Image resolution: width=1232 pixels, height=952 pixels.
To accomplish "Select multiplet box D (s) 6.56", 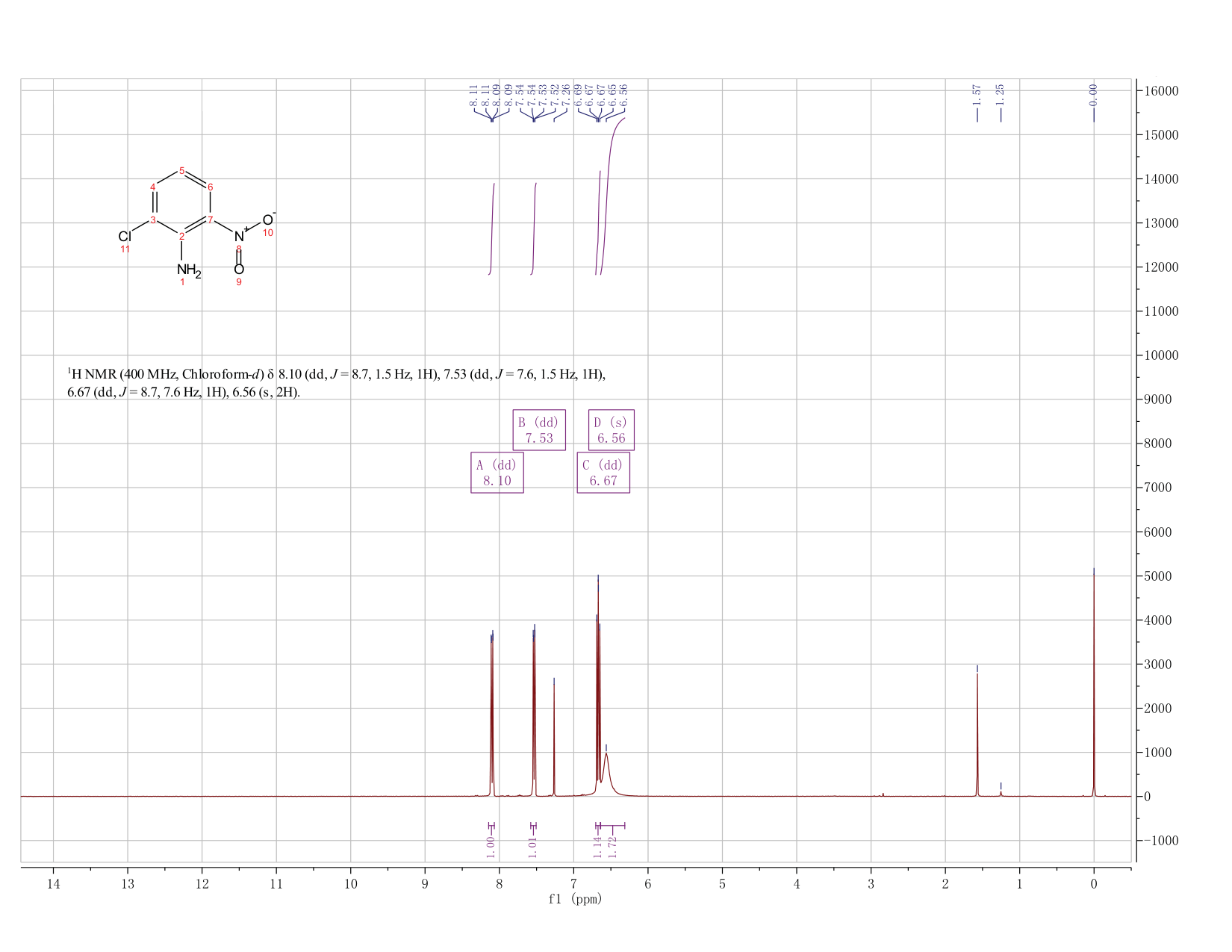I will tap(612, 430).
